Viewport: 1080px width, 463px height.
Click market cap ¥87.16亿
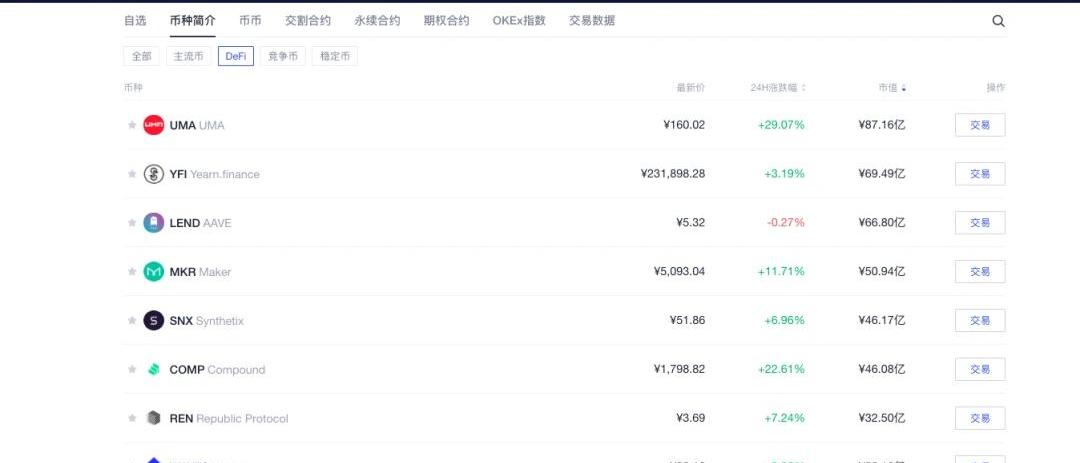tap(882, 125)
